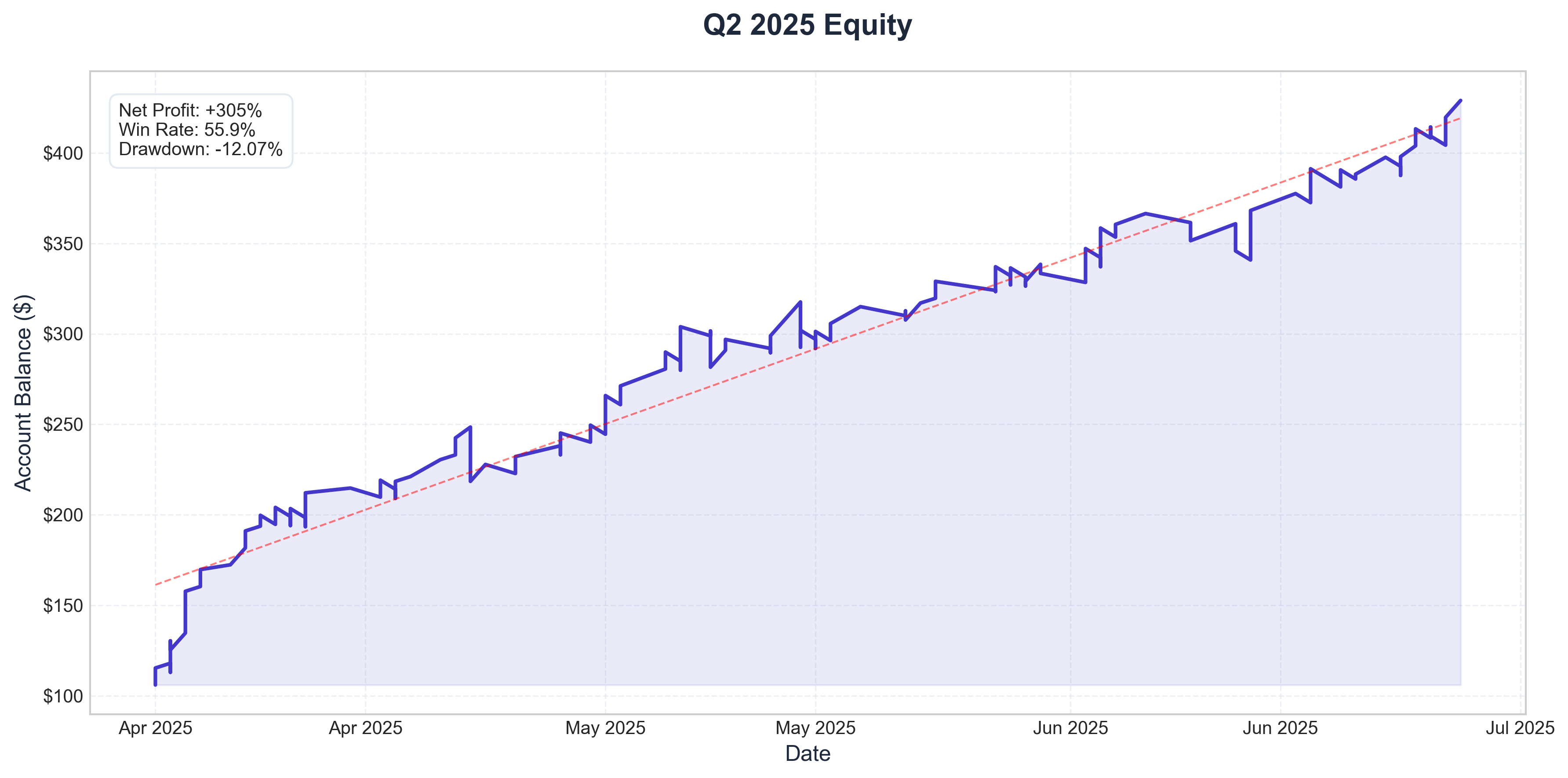Click the Win Rate 55.9% stat line
Image resolution: width=1568 pixels, height=778 pixels.
click(186, 130)
